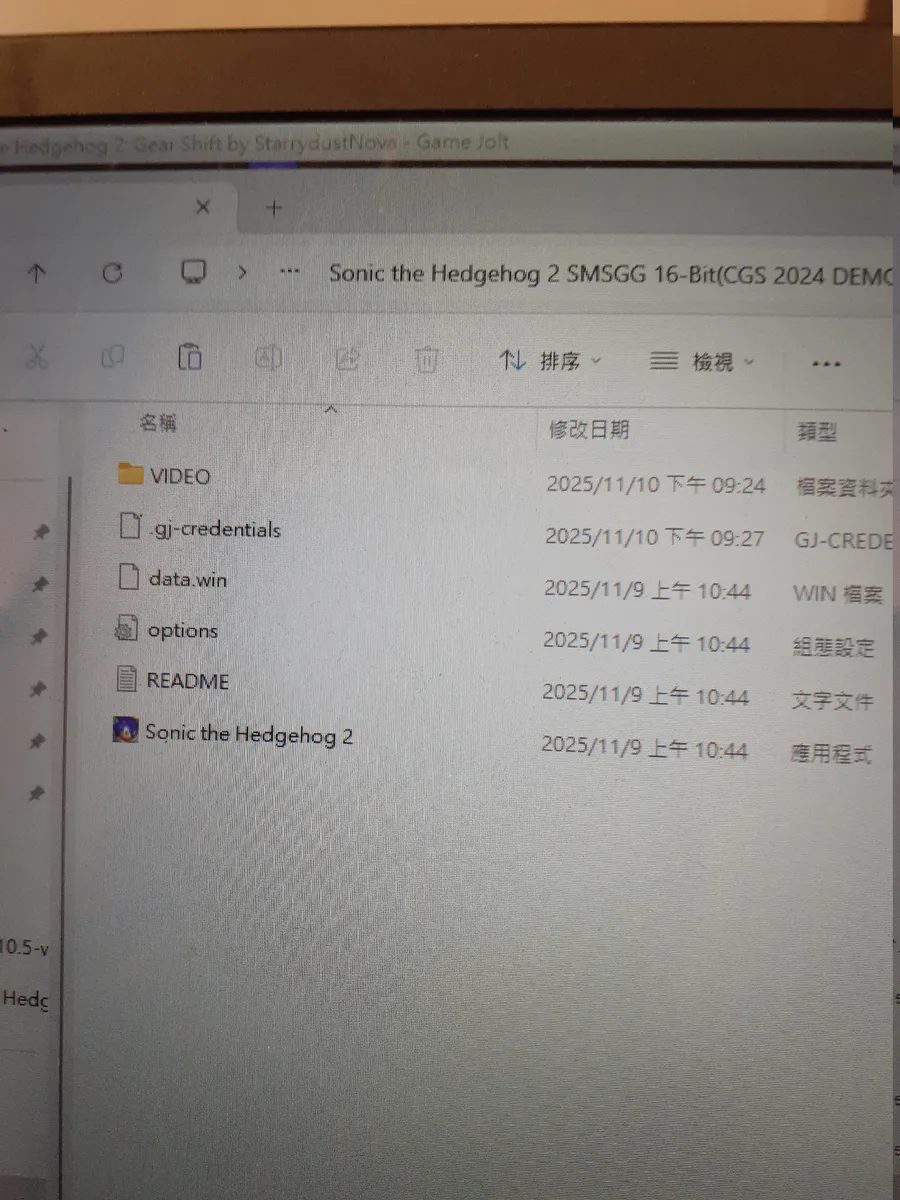The height and width of the screenshot is (1200, 900).
Task: Open the 檢視 view dropdown
Action: pos(703,362)
